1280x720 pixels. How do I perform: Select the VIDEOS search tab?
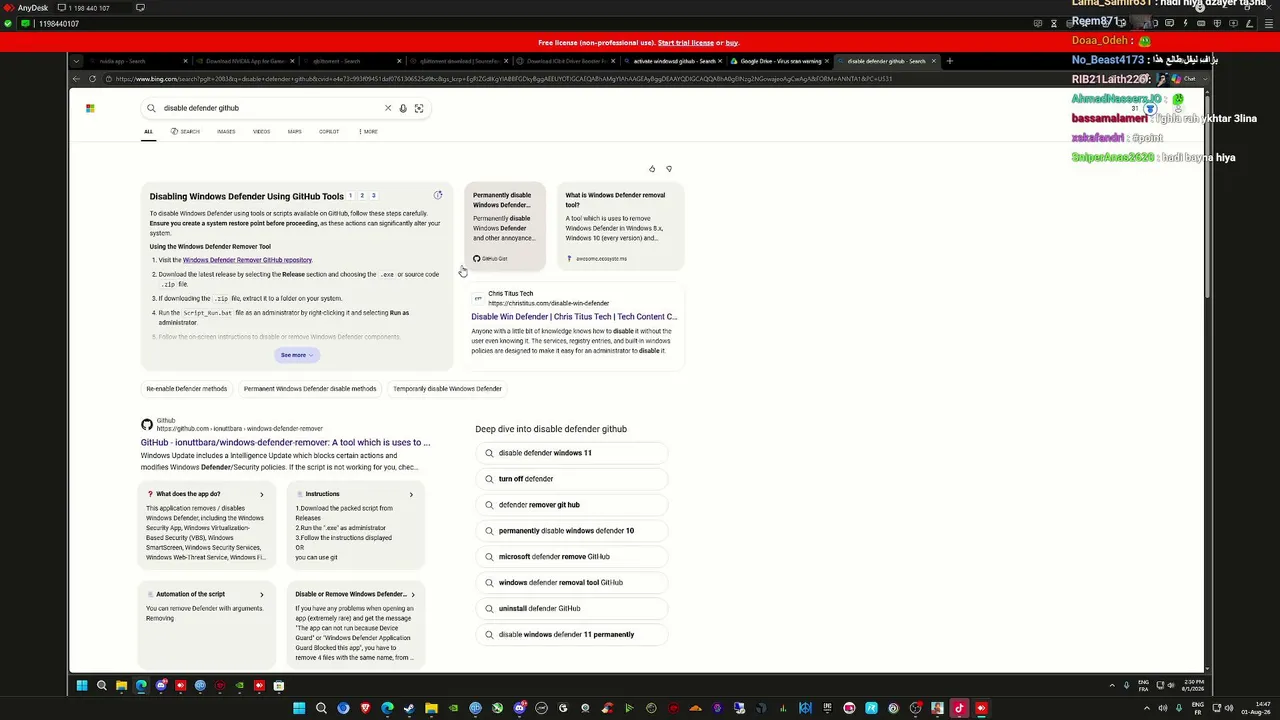point(261,131)
